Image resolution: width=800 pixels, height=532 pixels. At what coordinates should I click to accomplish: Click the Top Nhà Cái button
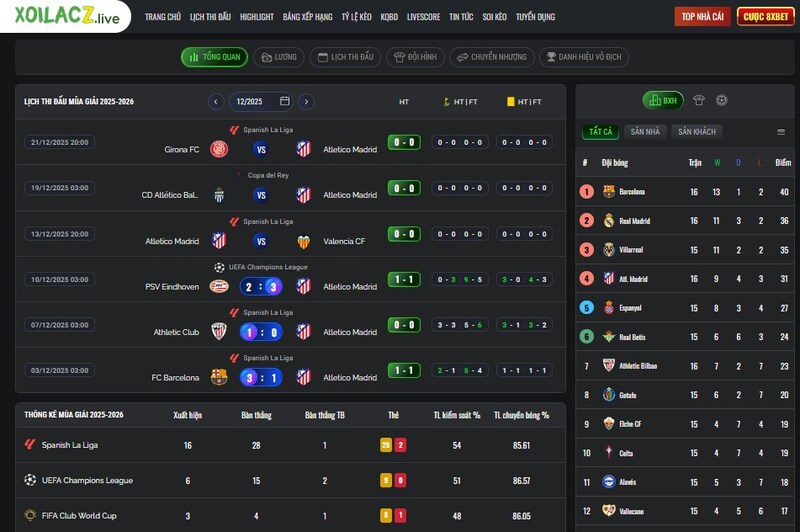tap(703, 16)
